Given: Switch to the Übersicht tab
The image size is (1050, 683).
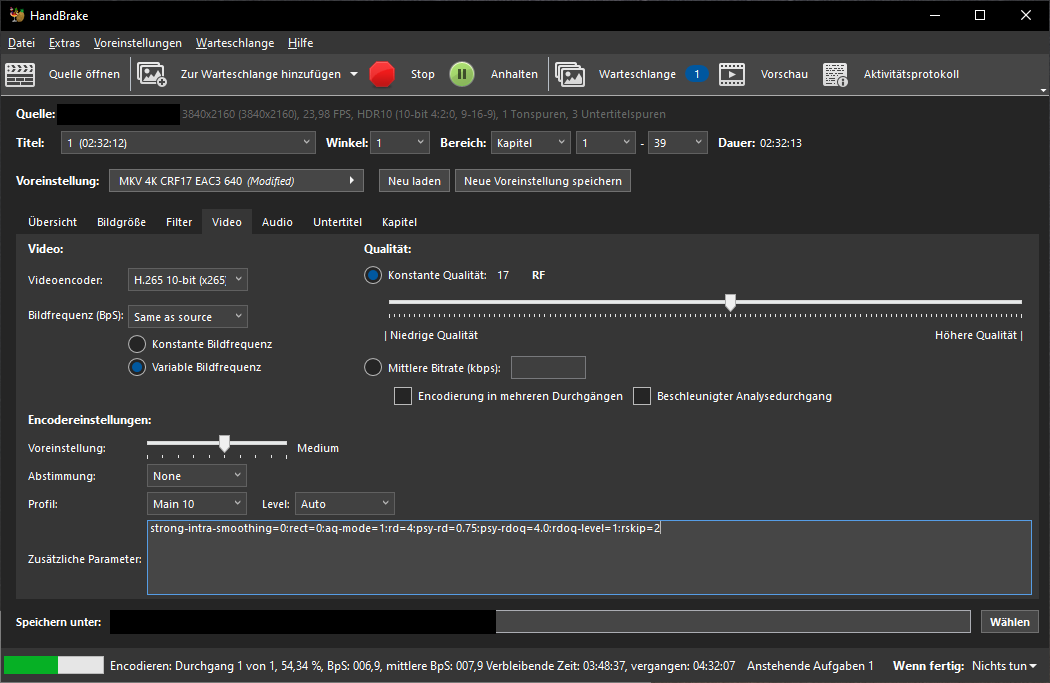Looking at the screenshot, I should (x=52, y=222).
